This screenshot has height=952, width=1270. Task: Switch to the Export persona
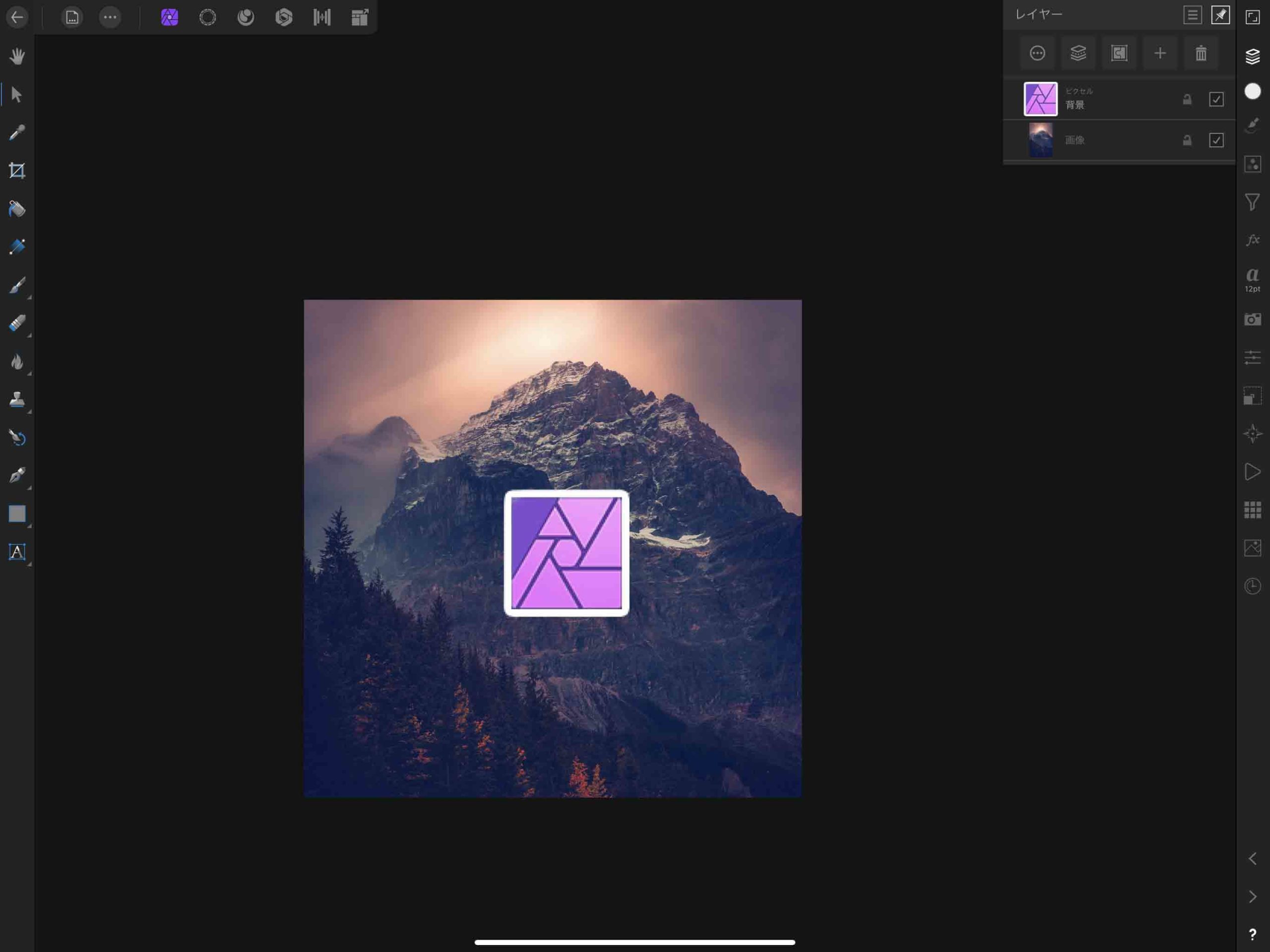360,17
